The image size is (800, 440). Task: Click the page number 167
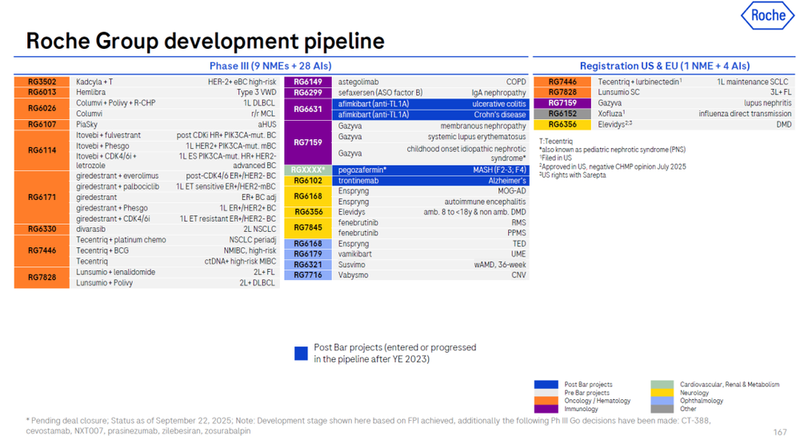pos(780,431)
